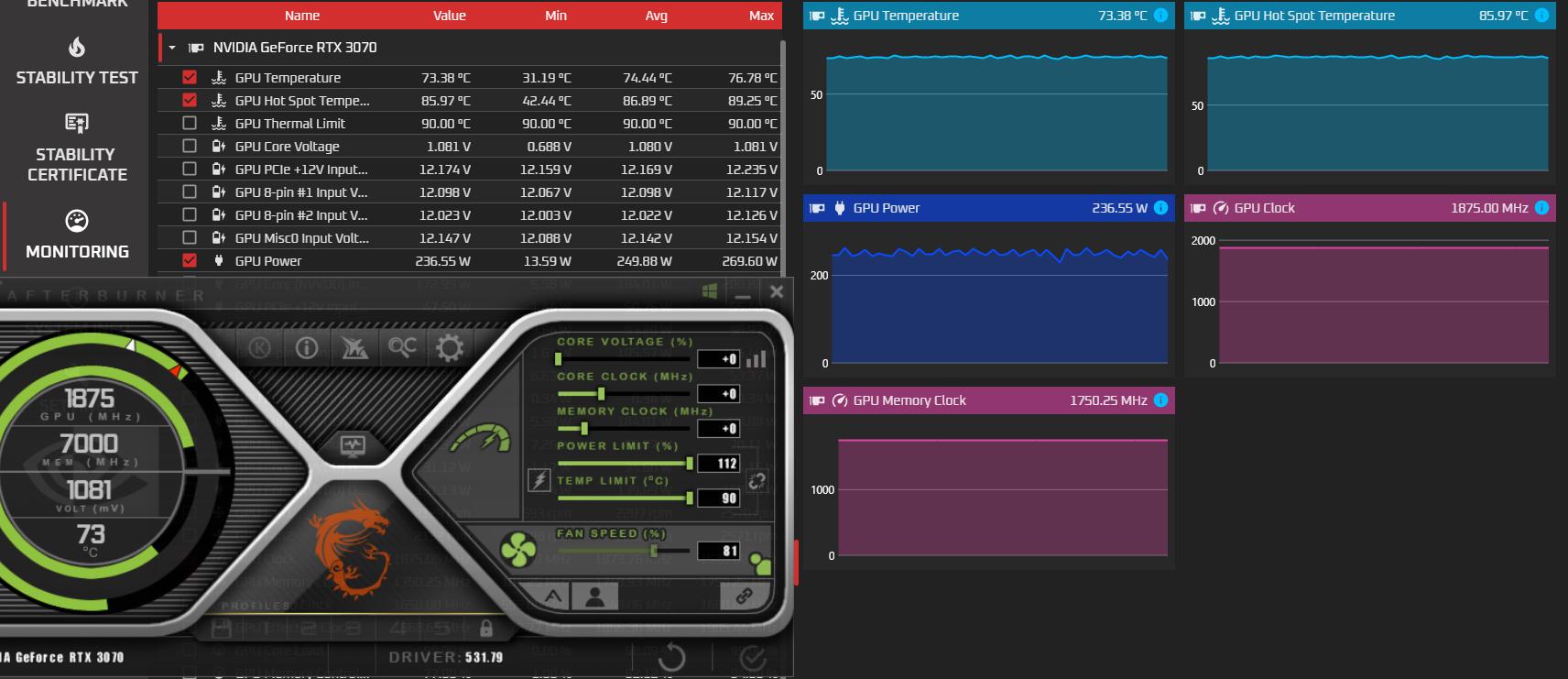Viewport: 1568px width, 679px height.
Task: Launch Kombustor from the Afterburner K icon
Action: [261, 348]
